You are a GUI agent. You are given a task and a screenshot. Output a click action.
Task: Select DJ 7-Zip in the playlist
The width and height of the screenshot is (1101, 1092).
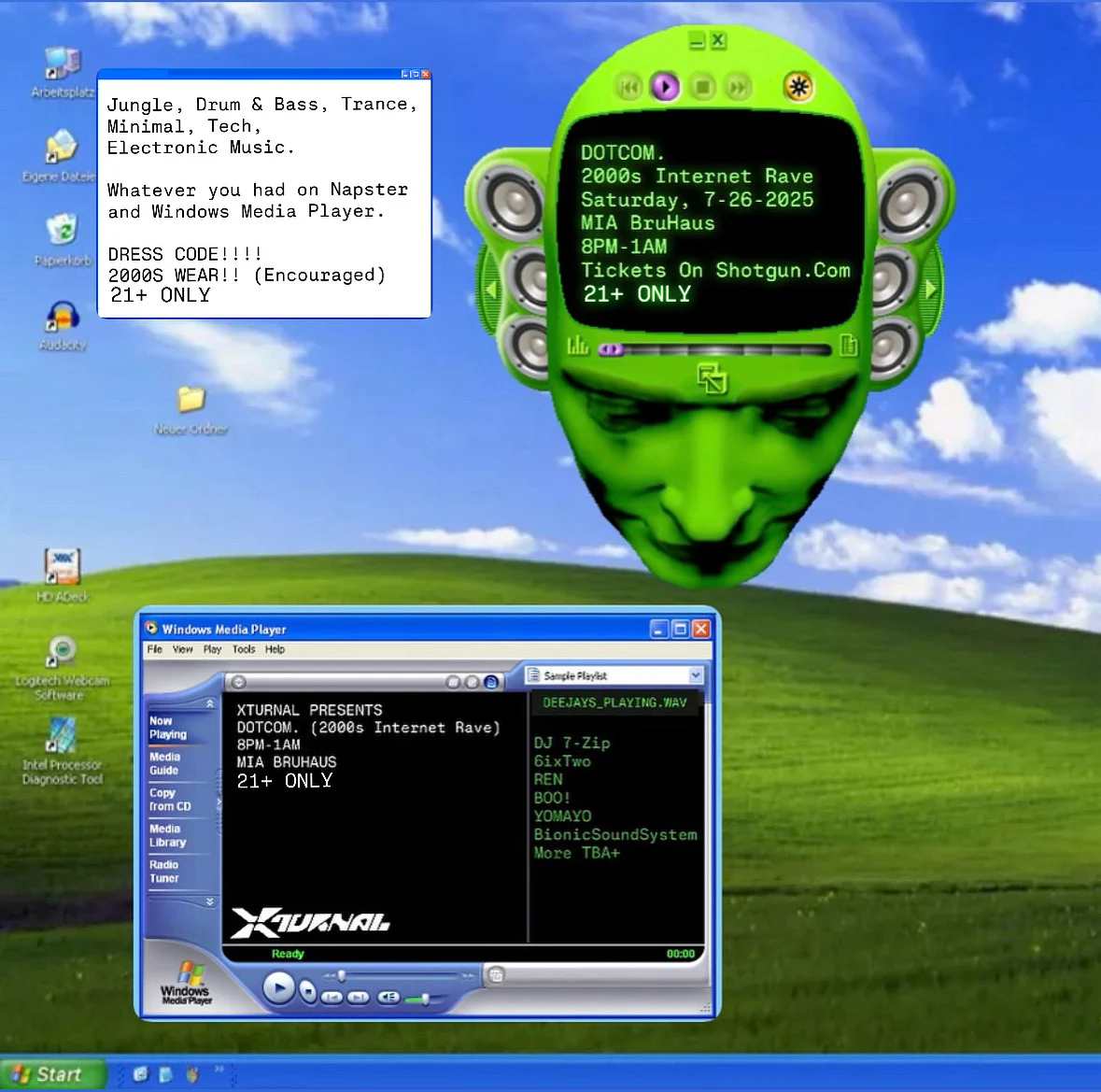coord(572,743)
